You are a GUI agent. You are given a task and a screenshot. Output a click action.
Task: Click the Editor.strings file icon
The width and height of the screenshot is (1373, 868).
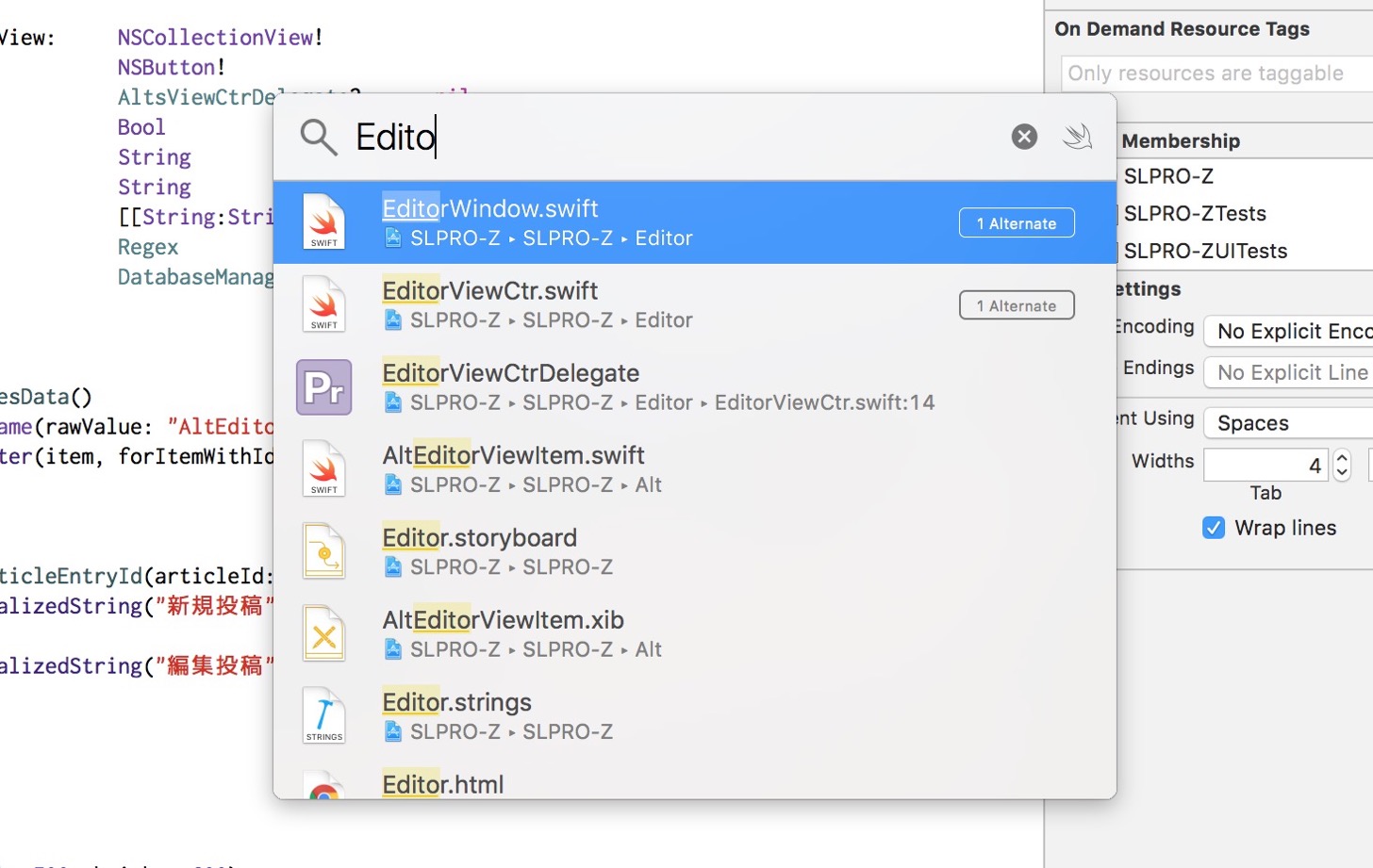[x=323, y=715]
